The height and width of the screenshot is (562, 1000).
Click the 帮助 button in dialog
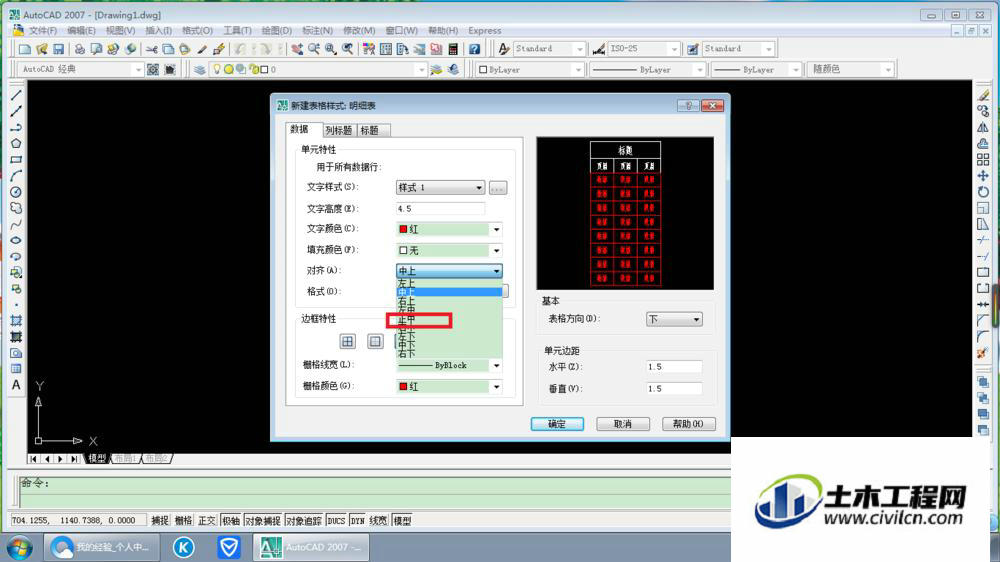[x=689, y=424]
